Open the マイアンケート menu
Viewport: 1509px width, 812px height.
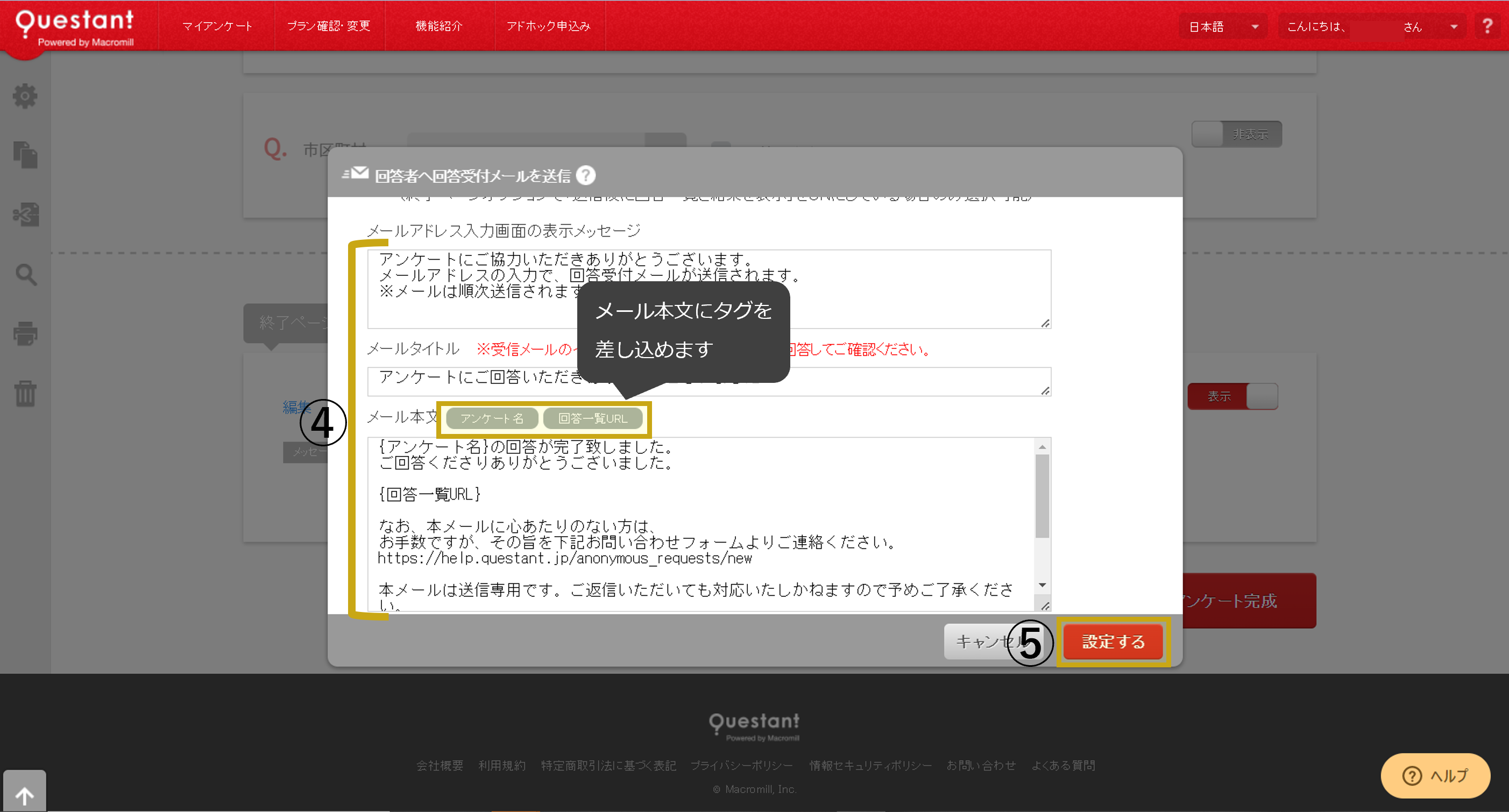(x=217, y=26)
